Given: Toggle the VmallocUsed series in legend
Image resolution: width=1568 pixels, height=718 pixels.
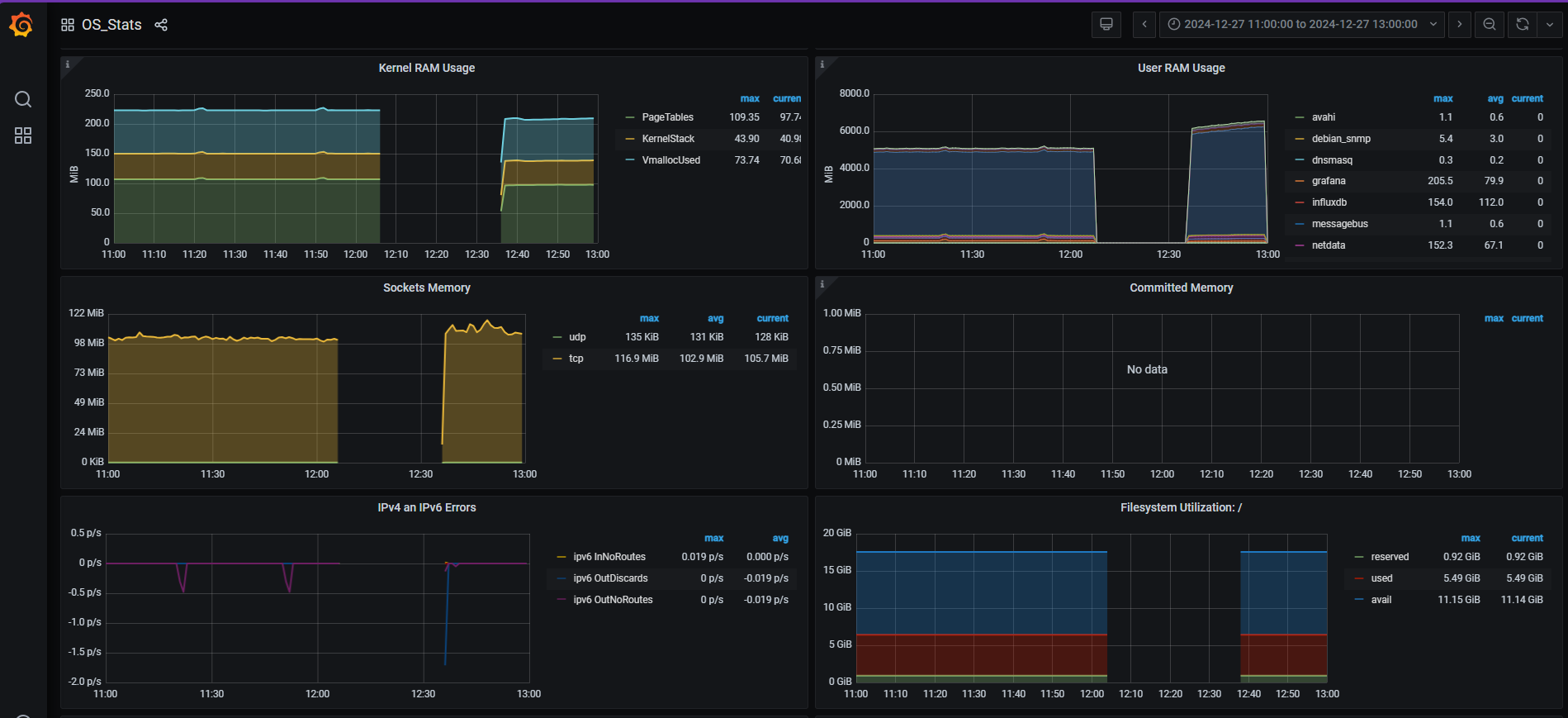Looking at the screenshot, I should [x=671, y=160].
